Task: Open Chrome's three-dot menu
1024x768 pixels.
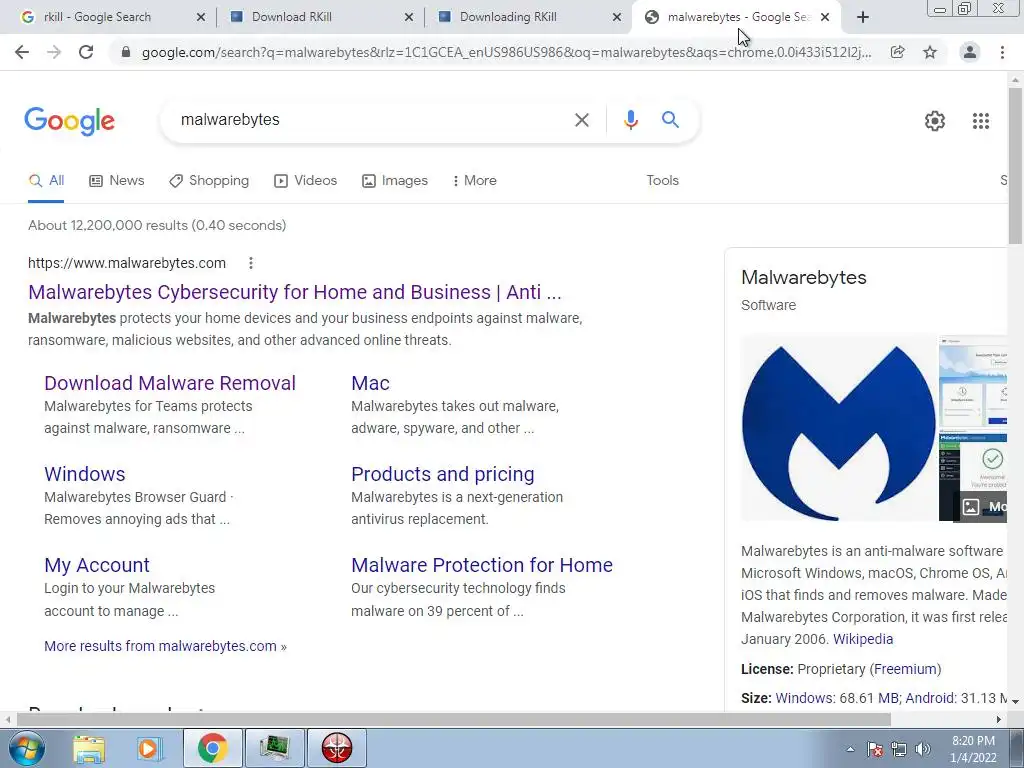Action: coord(1002,52)
